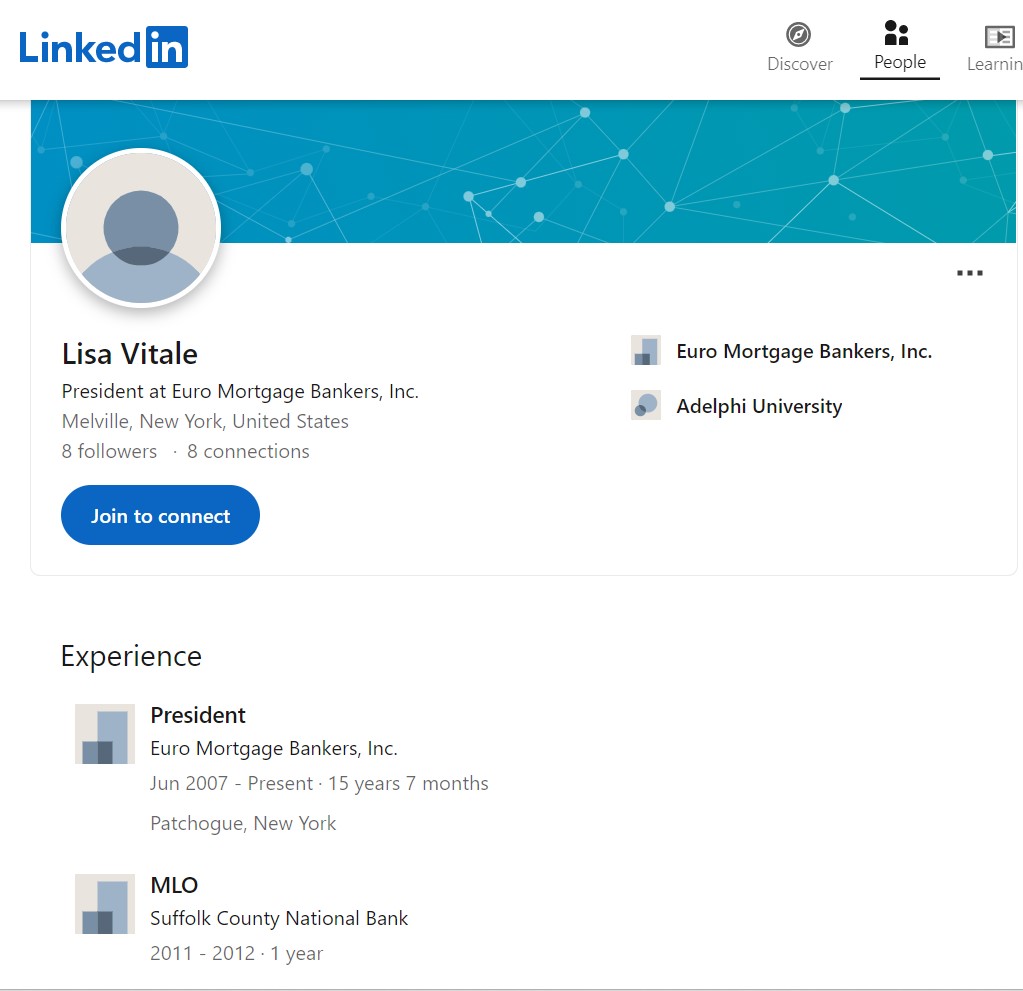Screen dimensions: 1023x991
Task: Open Euro Mortgage Bankers, Inc. under President
Action: [x=274, y=748]
